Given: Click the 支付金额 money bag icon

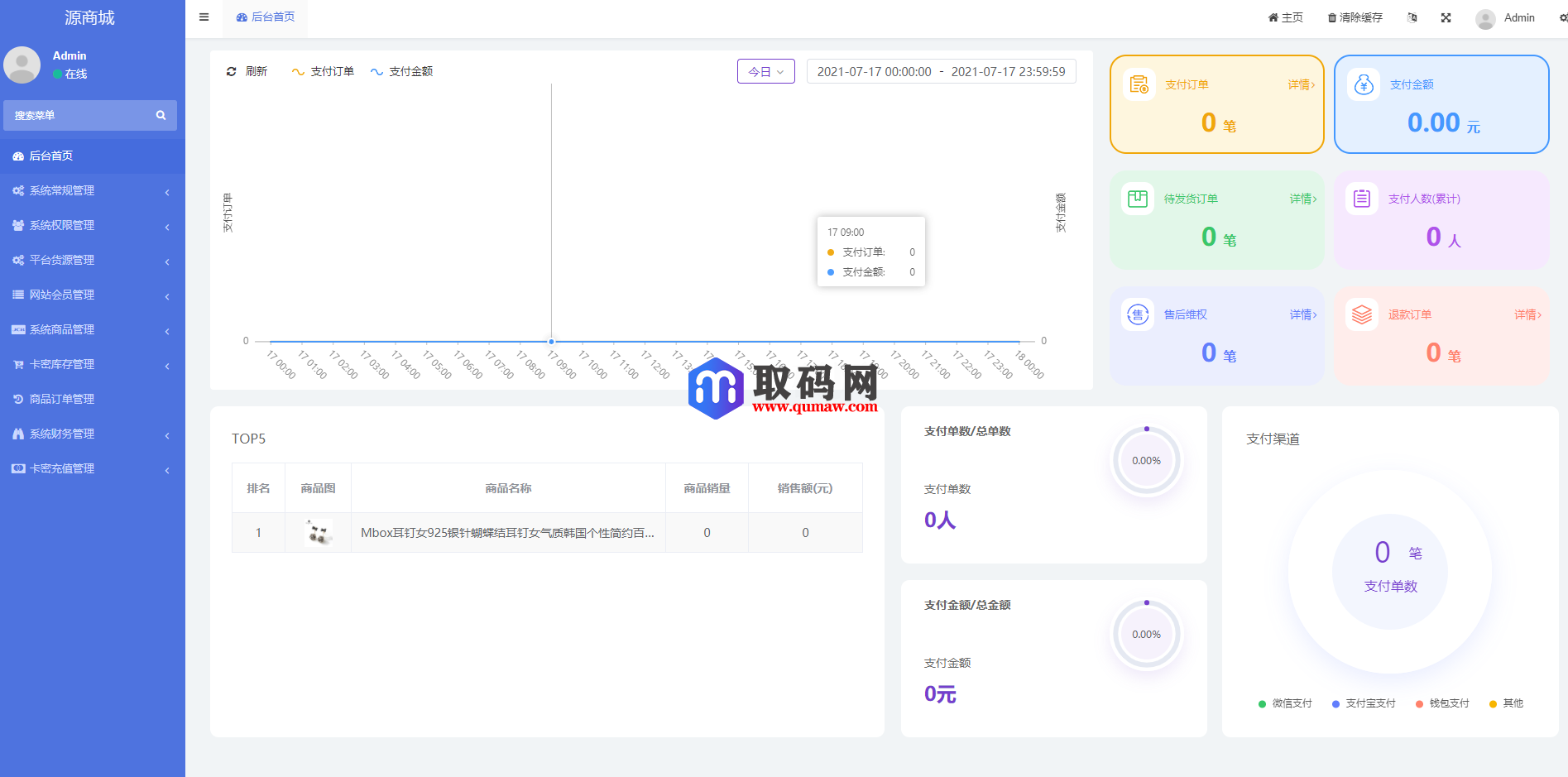Looking at the screenshot, I should (x=1364, y=84).
